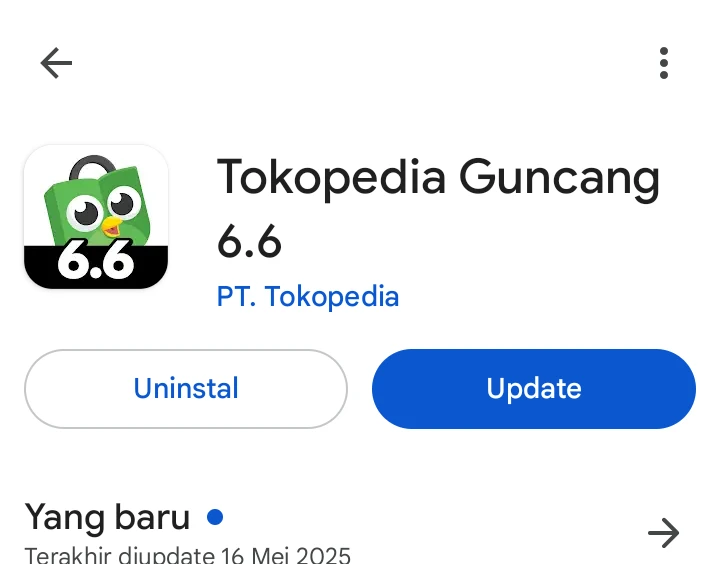Open the Yang baru section heading
The width and height of the screenshot is (720, 564).
(107, 517)
